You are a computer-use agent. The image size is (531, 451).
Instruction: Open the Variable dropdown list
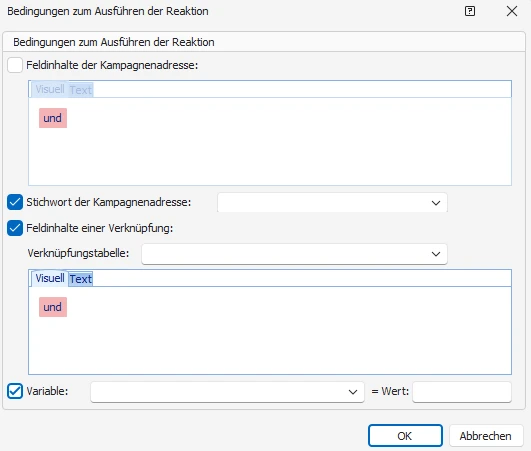227,392
